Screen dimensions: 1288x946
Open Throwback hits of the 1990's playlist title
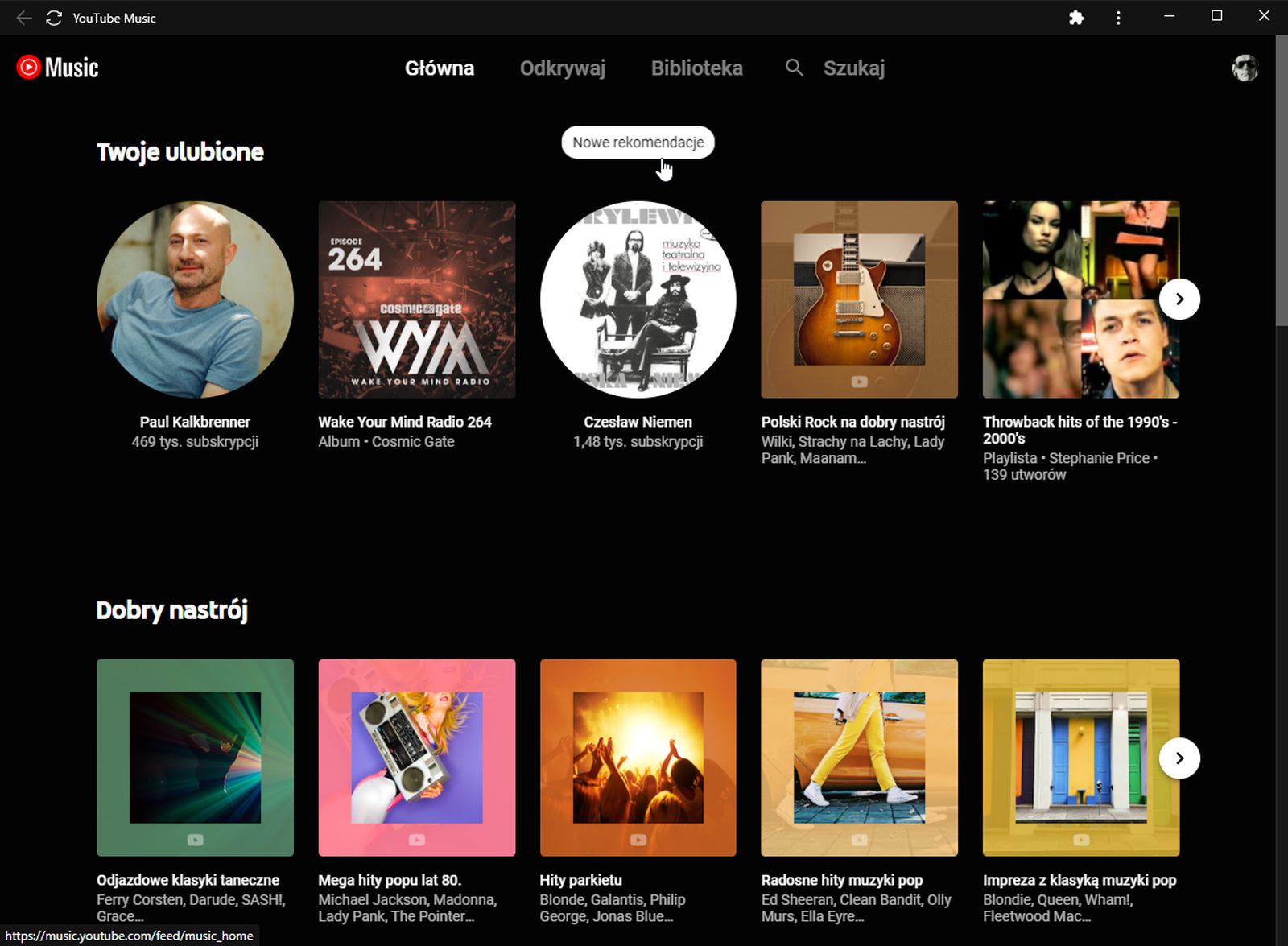(1080, 430)
